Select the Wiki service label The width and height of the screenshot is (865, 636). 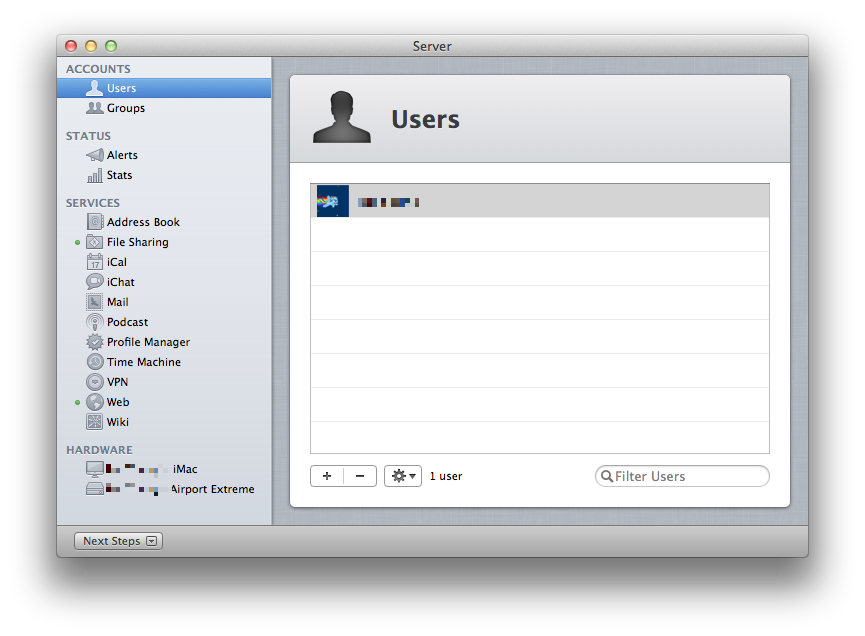tap(118, 422)
